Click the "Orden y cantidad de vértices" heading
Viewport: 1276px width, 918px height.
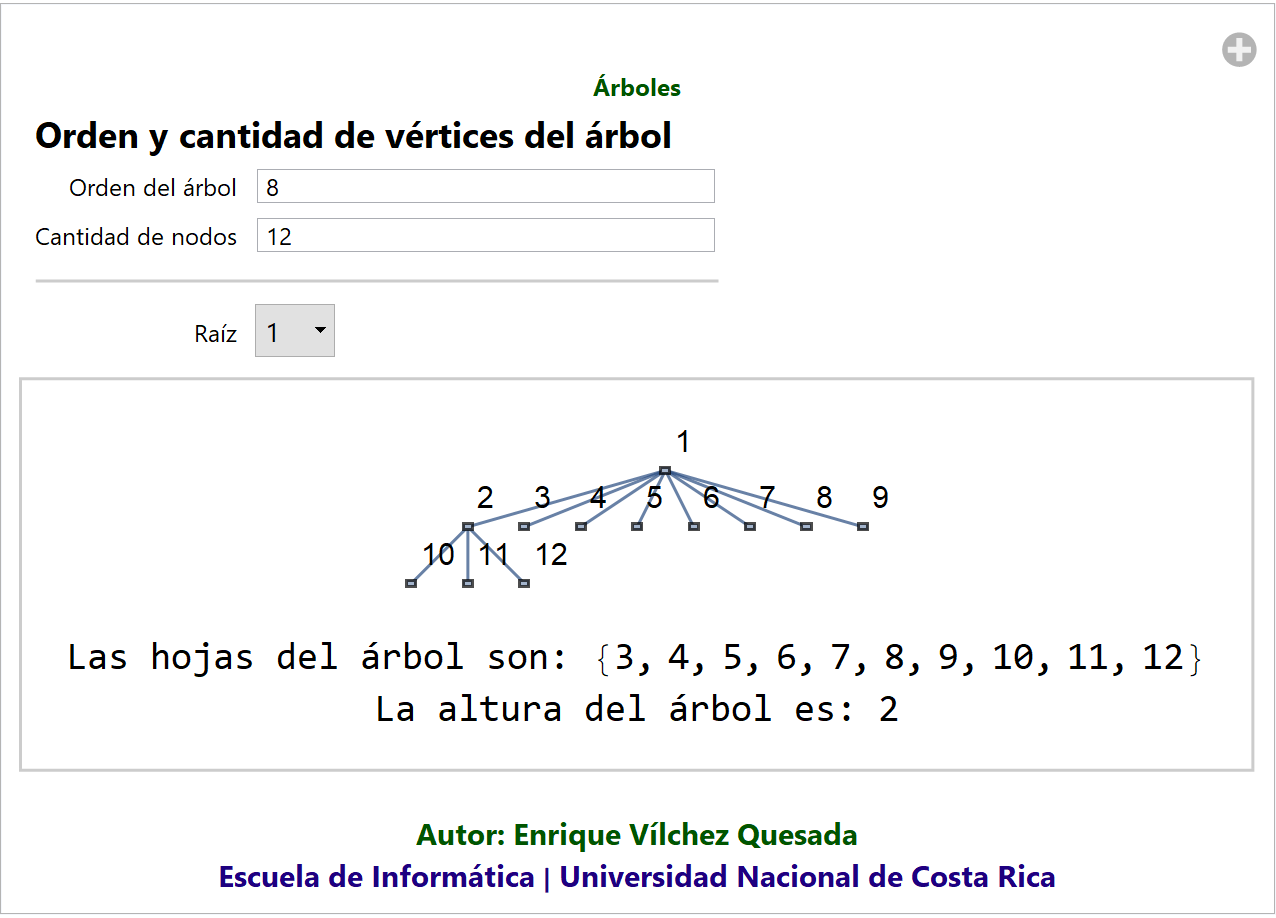(353, 136)
